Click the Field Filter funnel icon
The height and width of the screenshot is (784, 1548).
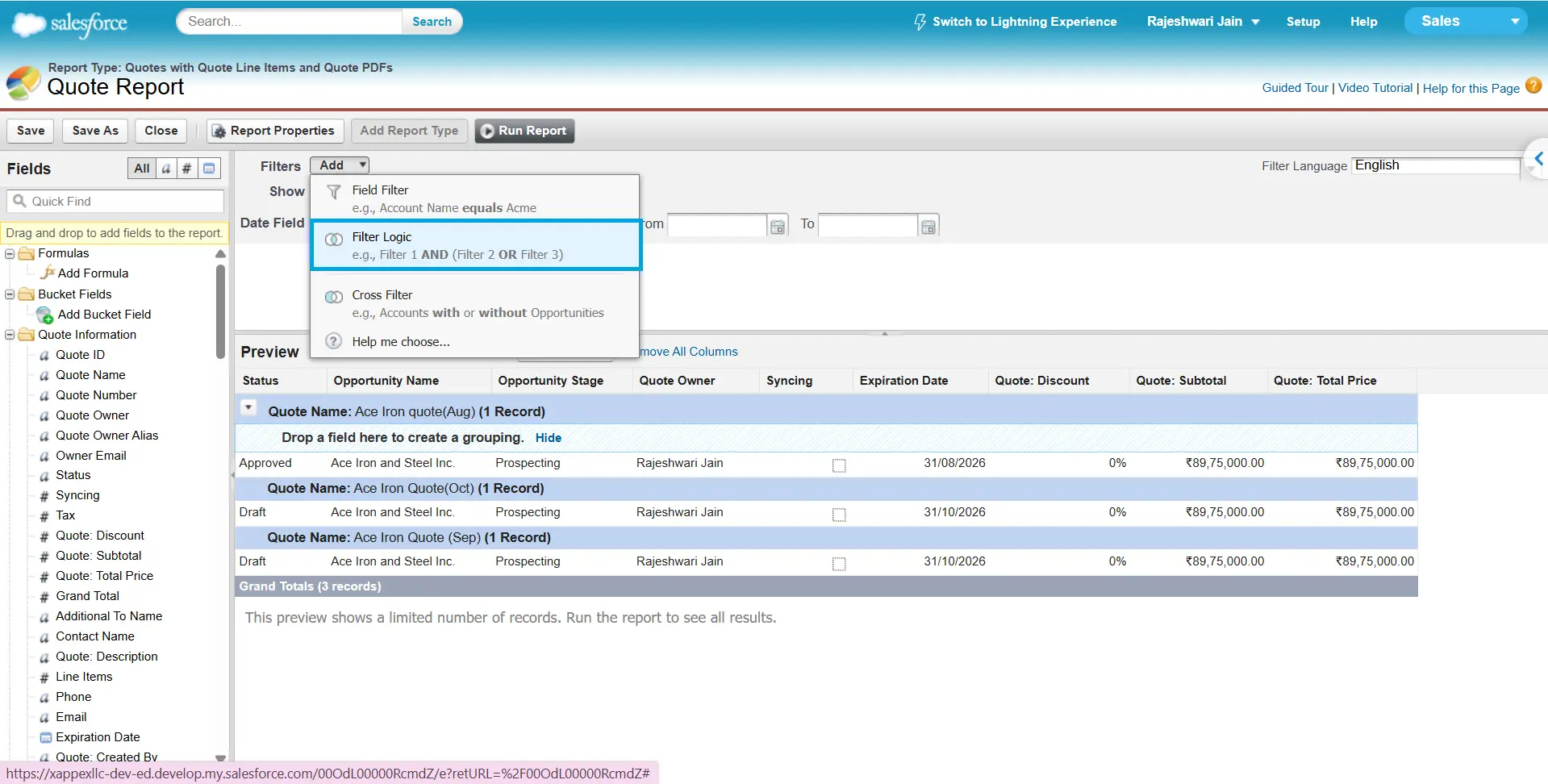point(334,192)
